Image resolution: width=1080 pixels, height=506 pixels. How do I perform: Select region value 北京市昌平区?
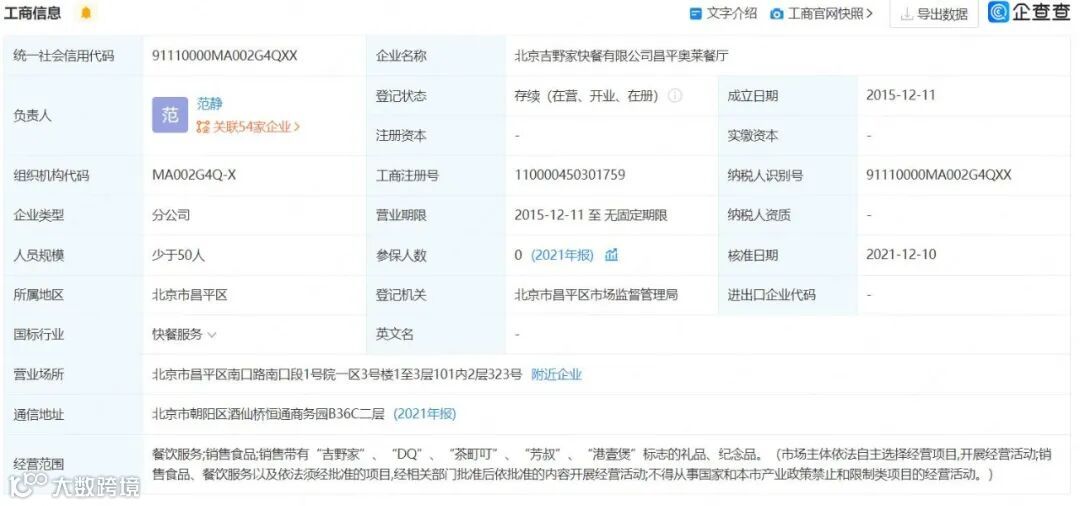[189, 295]
